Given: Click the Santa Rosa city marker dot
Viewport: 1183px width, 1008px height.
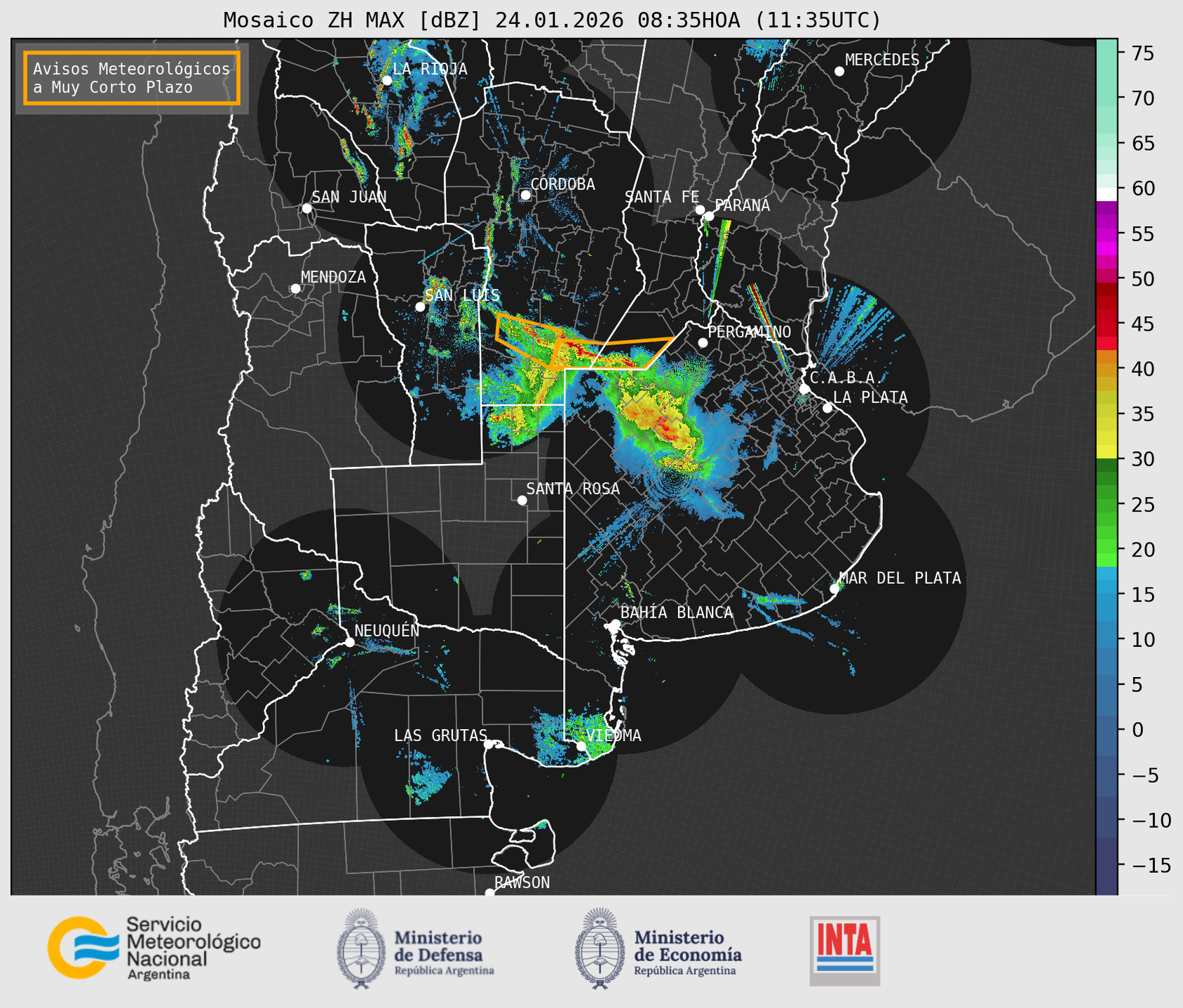Looking at the screenshot, I should point(522,500).
